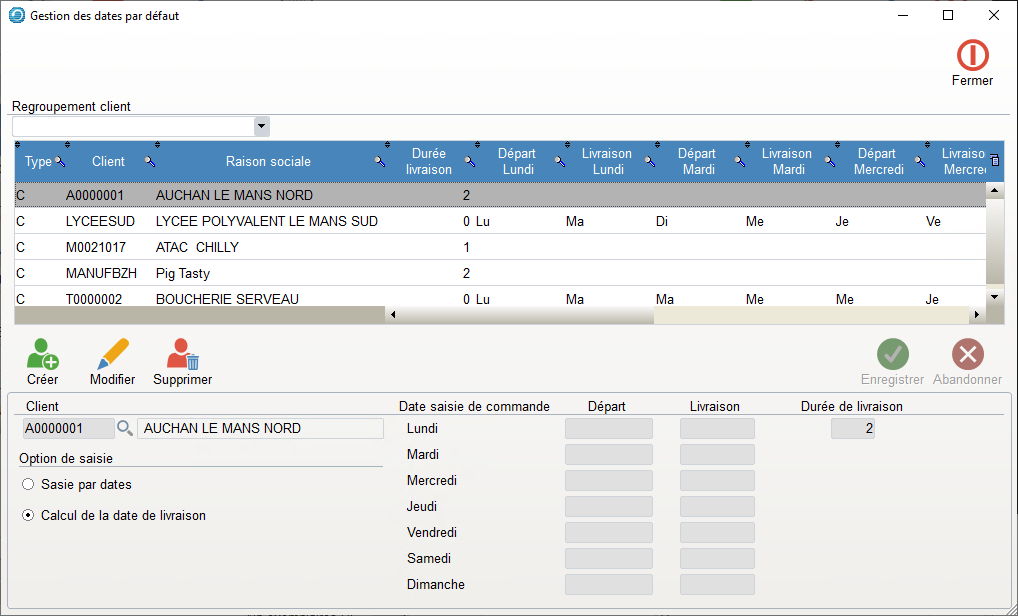Click the Lundi Départ input field

(608, 429)
